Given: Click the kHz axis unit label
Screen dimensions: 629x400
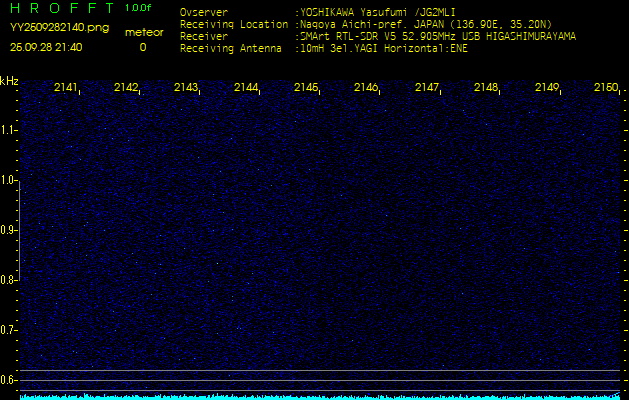Looking at the screenshot, I should 9,81.
